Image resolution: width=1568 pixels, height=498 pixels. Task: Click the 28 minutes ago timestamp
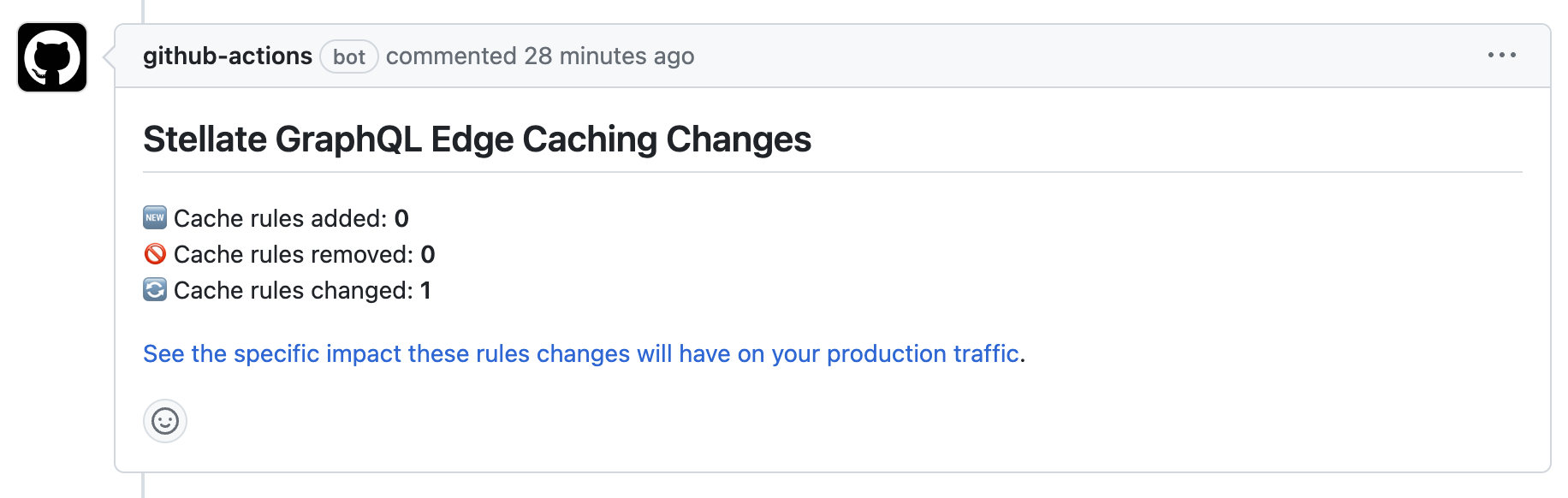(x=609, y=56)
